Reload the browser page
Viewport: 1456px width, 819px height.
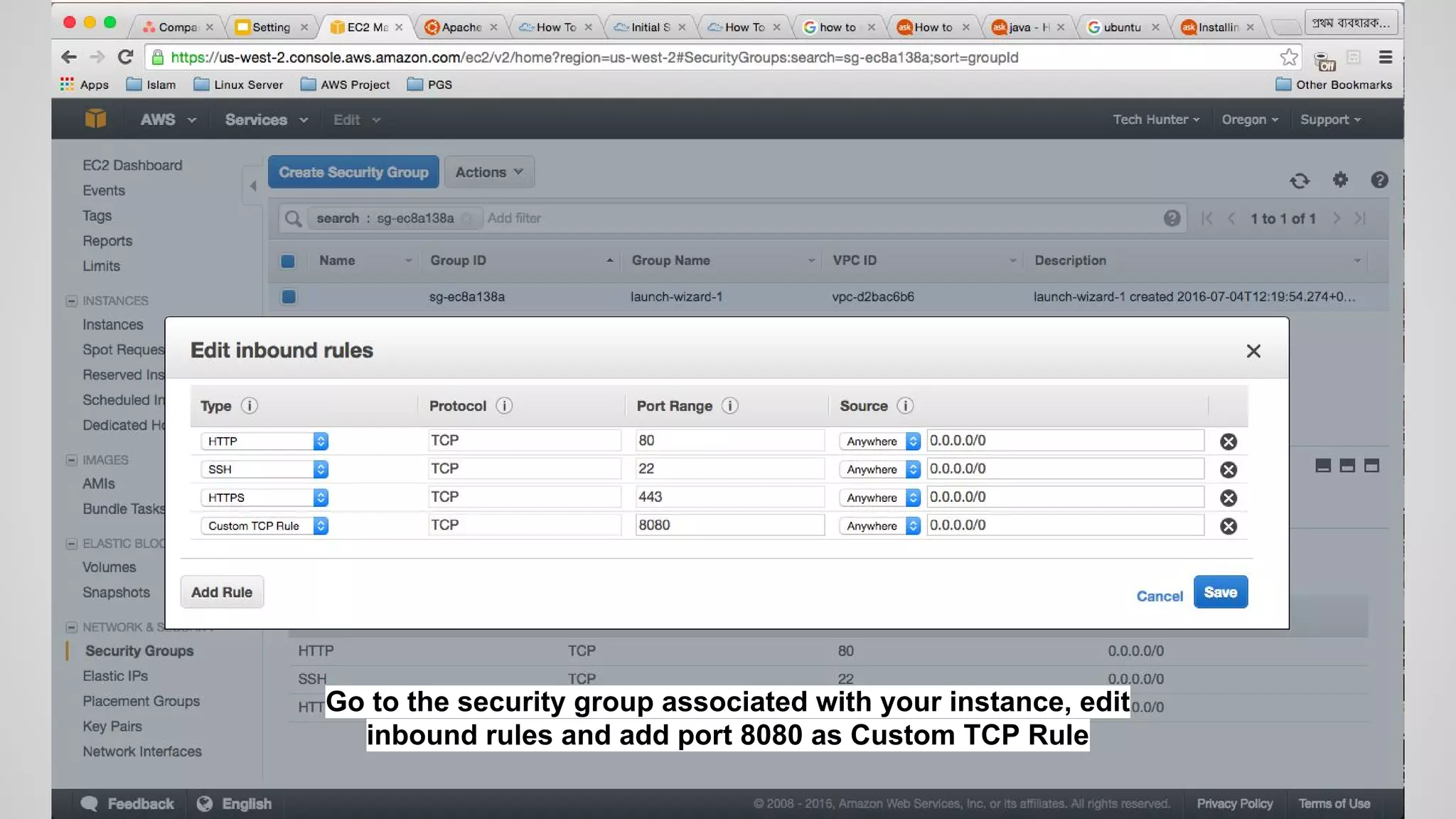point(125,57)
